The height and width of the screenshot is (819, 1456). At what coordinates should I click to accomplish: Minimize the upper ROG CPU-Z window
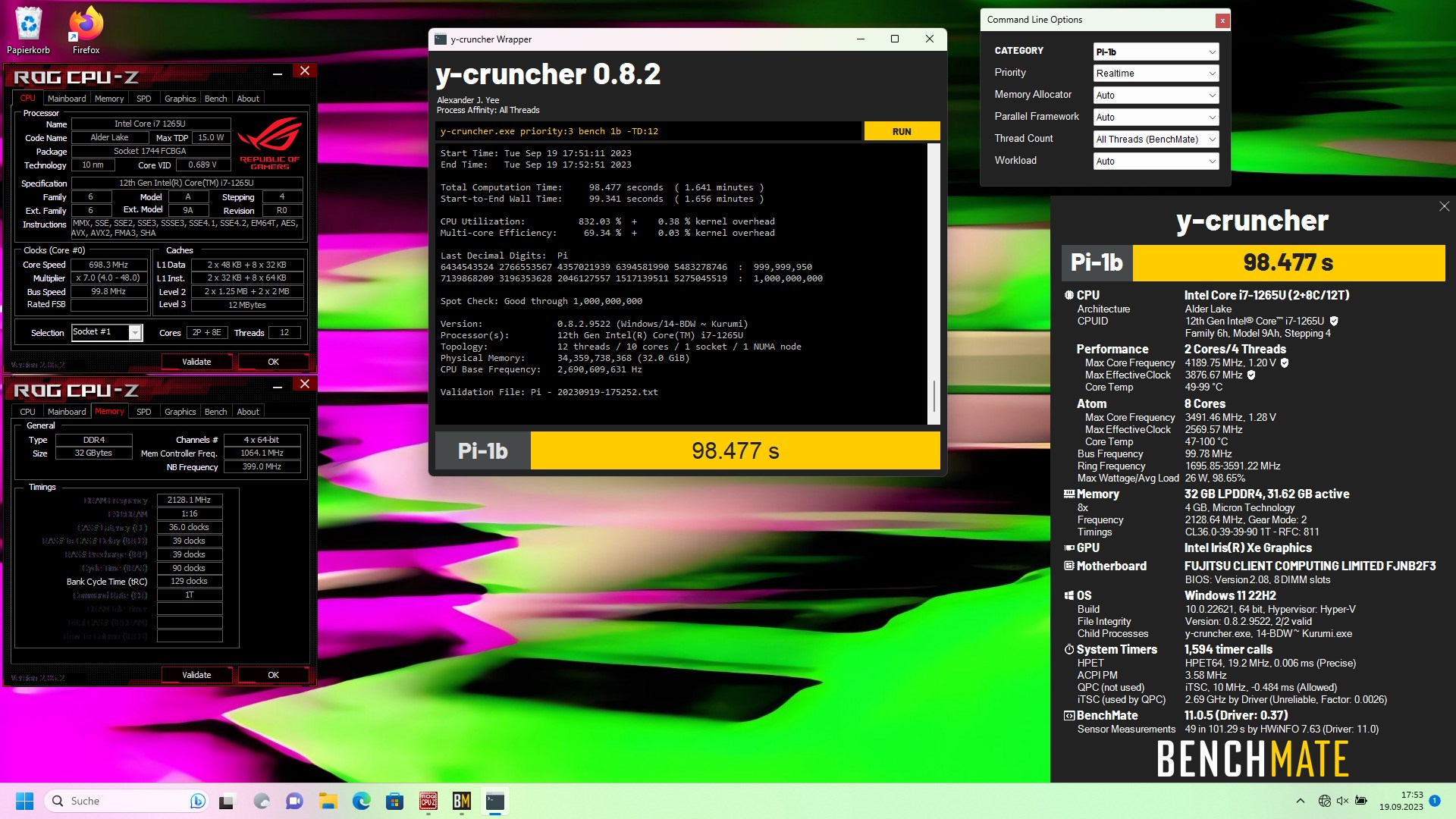pos(278,72)
